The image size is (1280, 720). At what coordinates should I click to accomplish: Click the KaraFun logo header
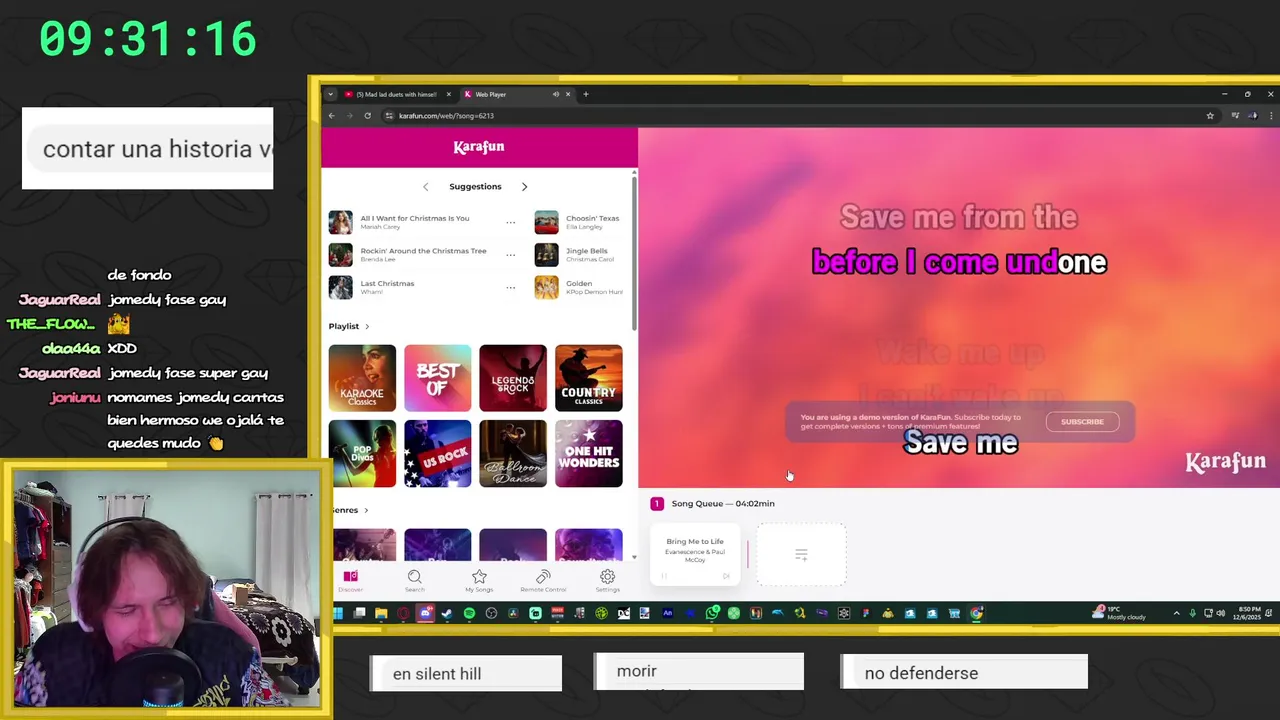point(479,147)
